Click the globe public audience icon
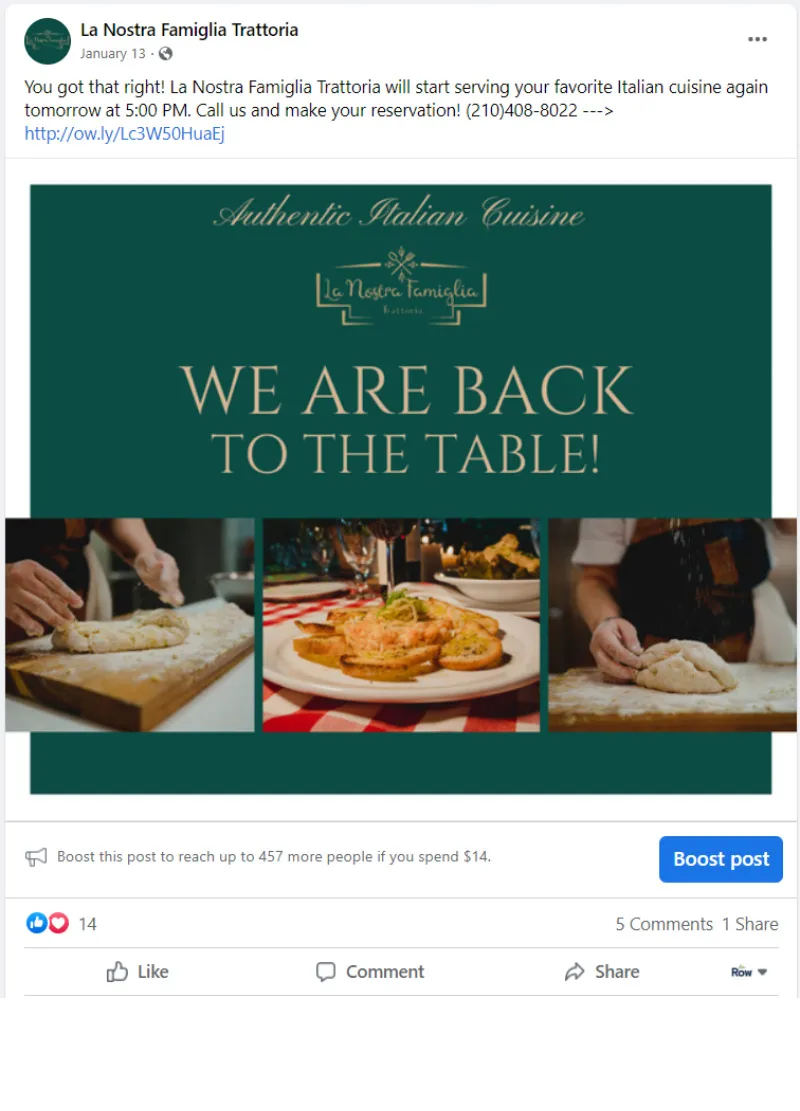The width and height of the screenshot is (800, 1111). coord(165,53)
